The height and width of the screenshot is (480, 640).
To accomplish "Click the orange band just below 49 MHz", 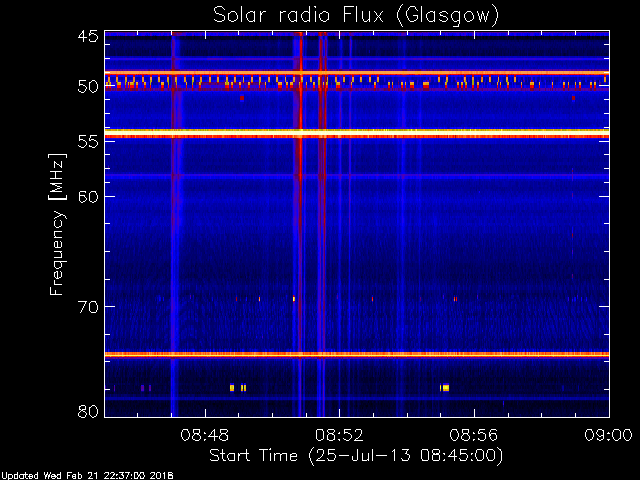I will point(357,73).
